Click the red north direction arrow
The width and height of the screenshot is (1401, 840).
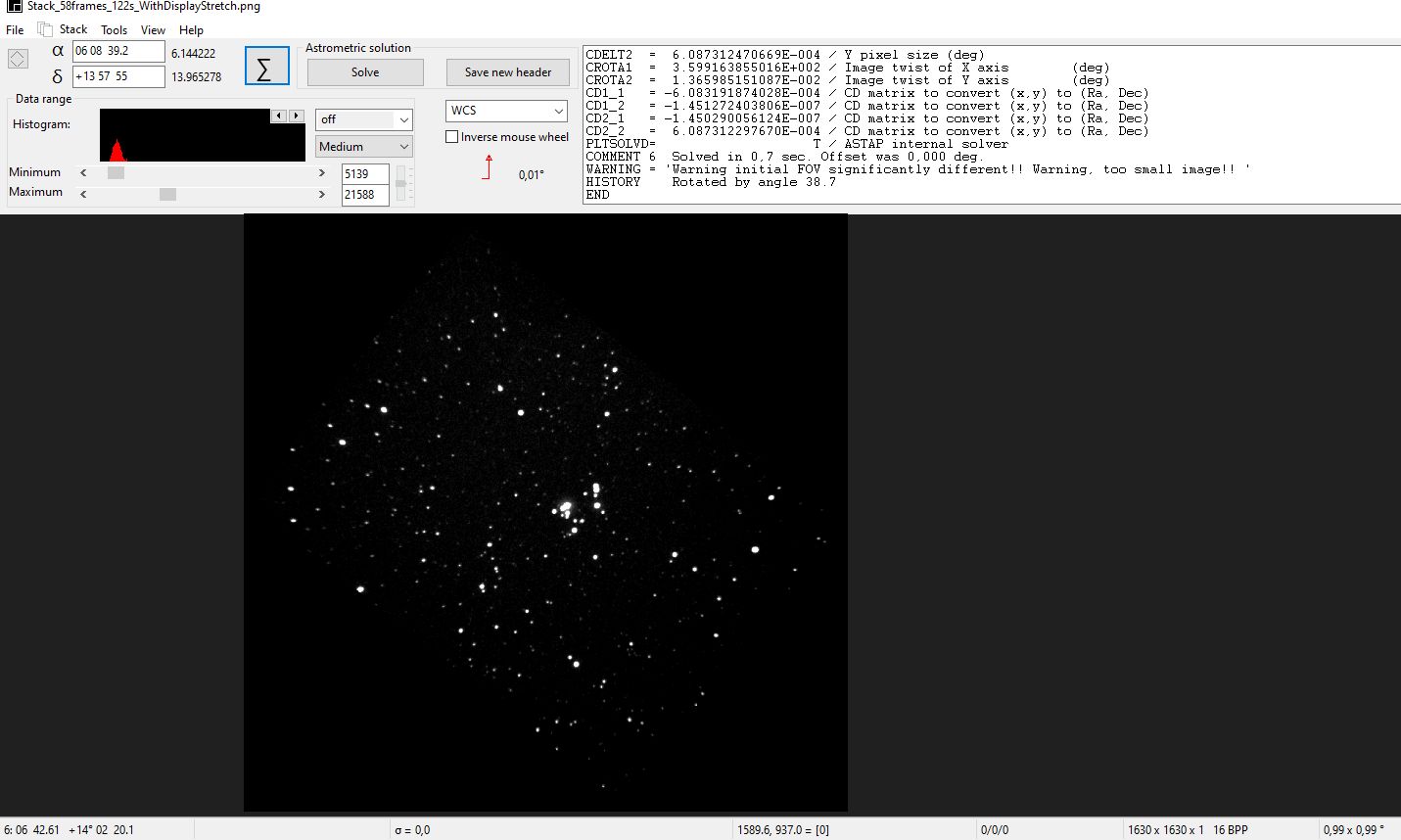point(488,166)
